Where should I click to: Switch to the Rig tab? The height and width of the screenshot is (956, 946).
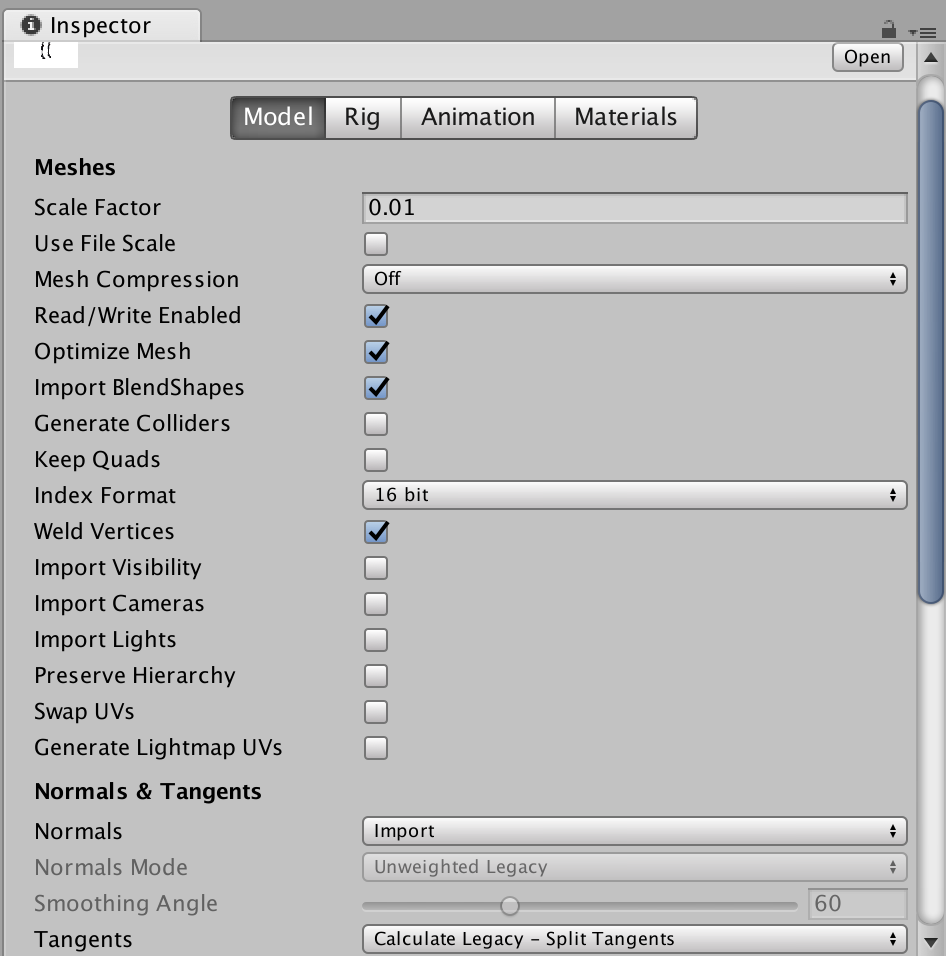click(361, 117)
